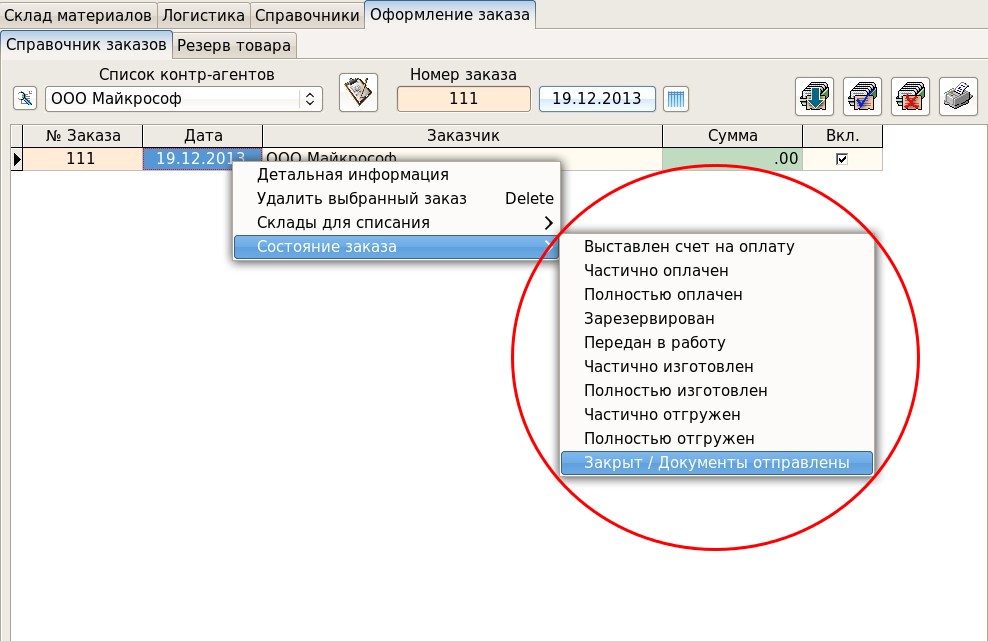Click the sum cell showing .00

pyautogui.click(x=732, y=159)
